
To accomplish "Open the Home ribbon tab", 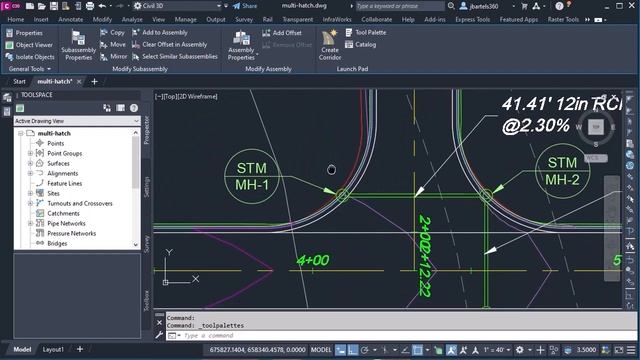I will (16, 19).
